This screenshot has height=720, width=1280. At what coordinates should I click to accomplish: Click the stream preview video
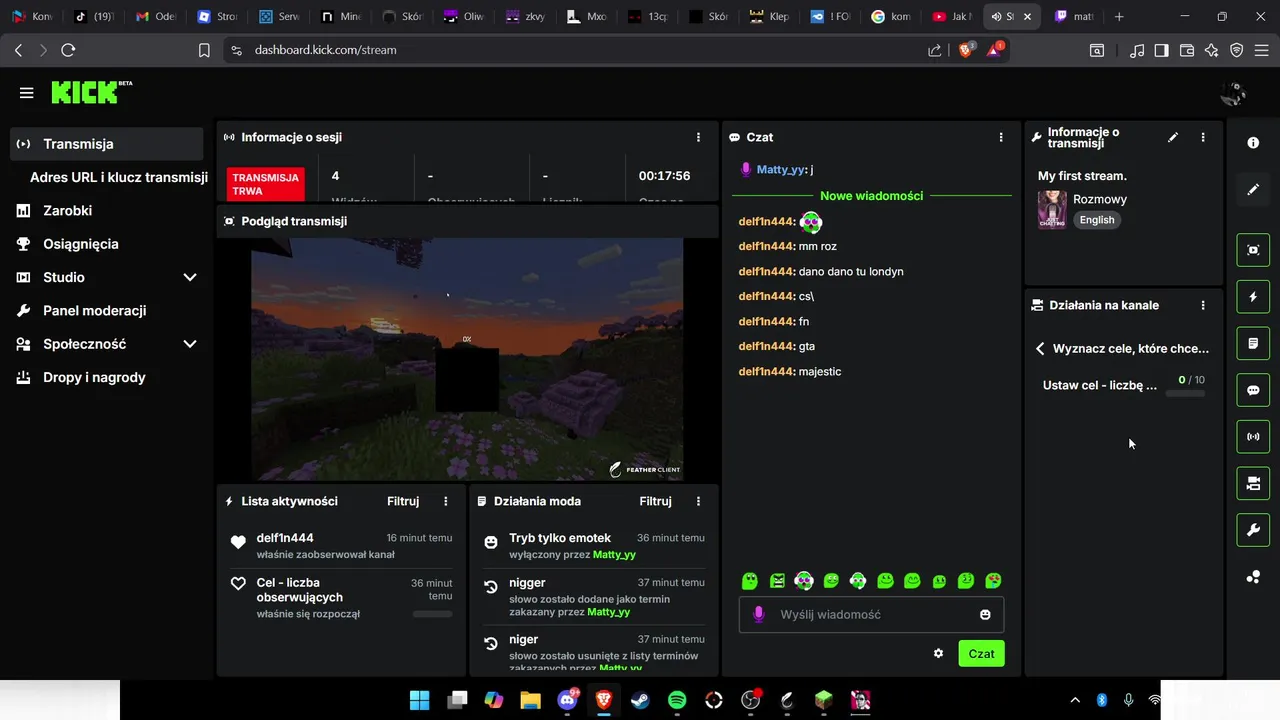click(x=467, y=359)
